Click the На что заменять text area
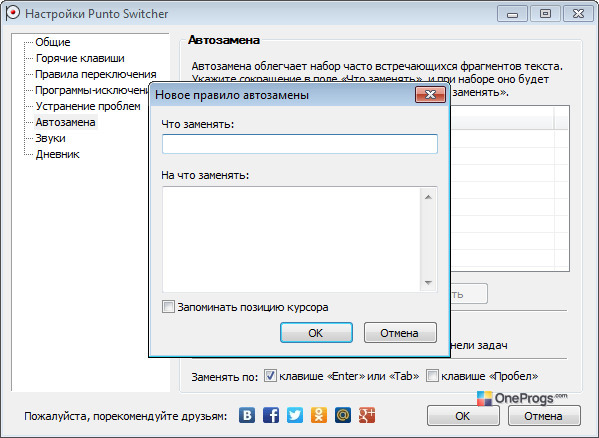The height and width of the screenshot is (438, 599). click(292, 239)
